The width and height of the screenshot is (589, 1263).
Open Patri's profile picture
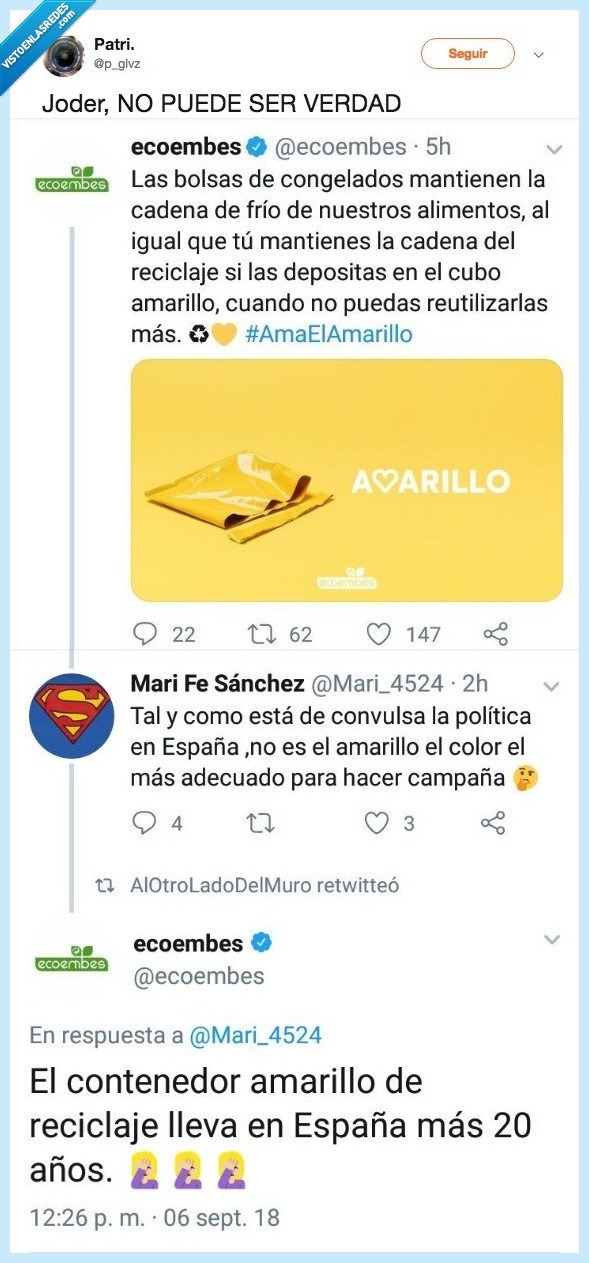[64, 55]
